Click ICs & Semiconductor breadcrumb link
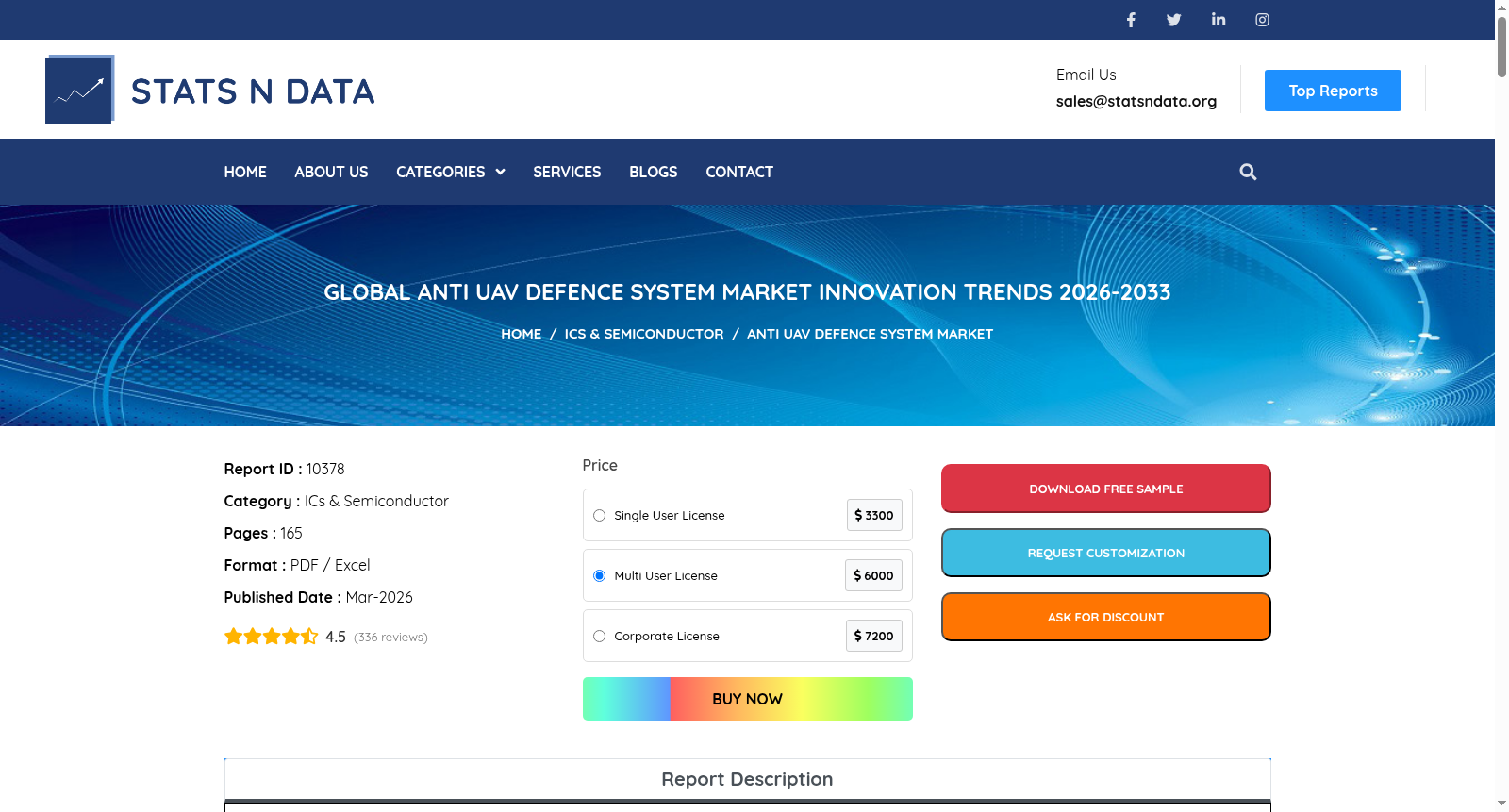1509x812 pixels. pos(644,334)
